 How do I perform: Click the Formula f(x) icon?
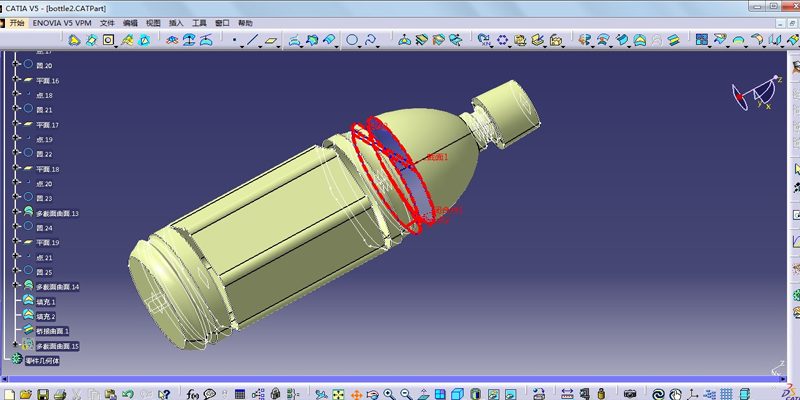(x=193, y=393)
